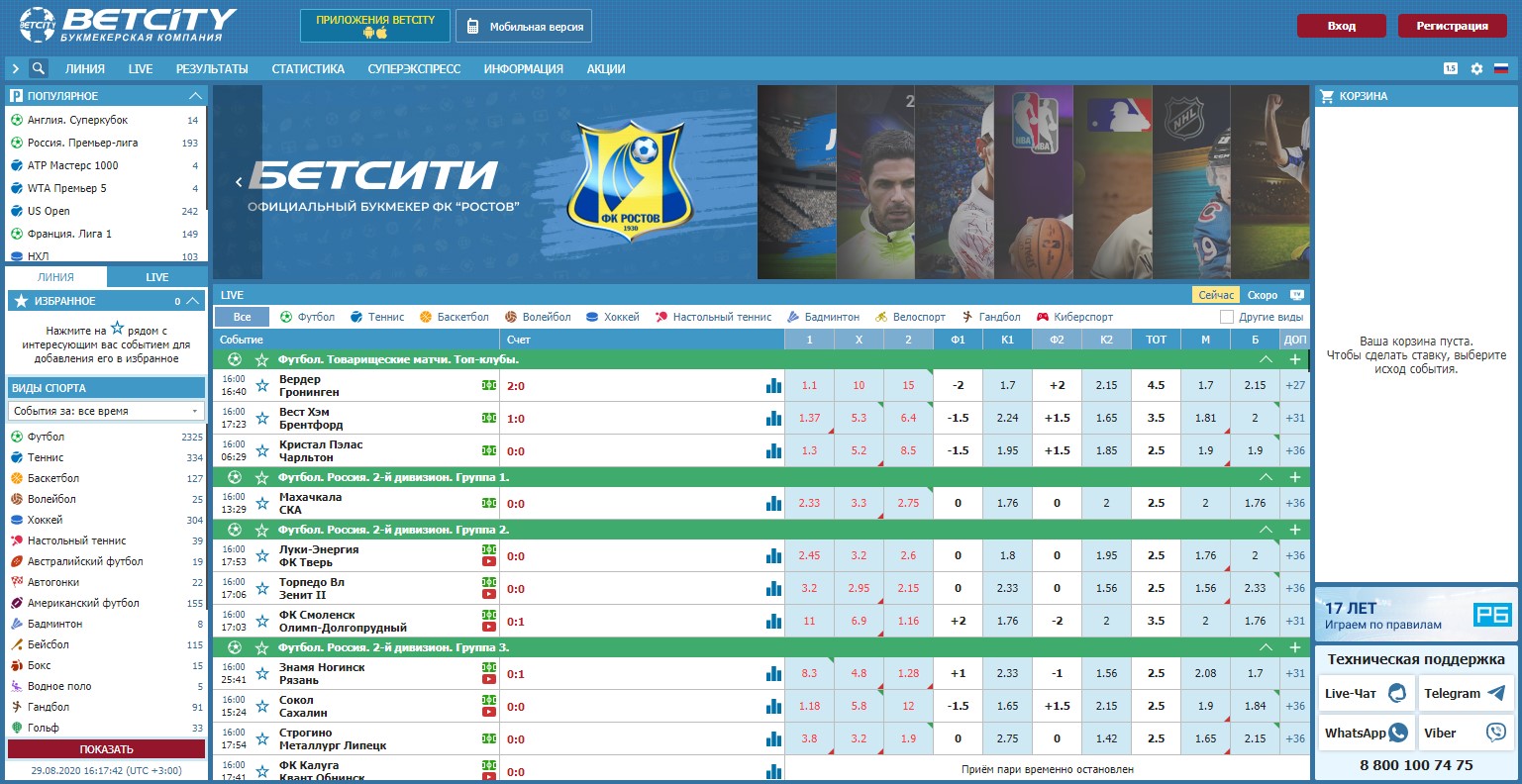This screenshot has width=1522, height=784.
Task: Open match tracker icon for Кристал Пэлас Чарльтон
Action: (489, 450)
